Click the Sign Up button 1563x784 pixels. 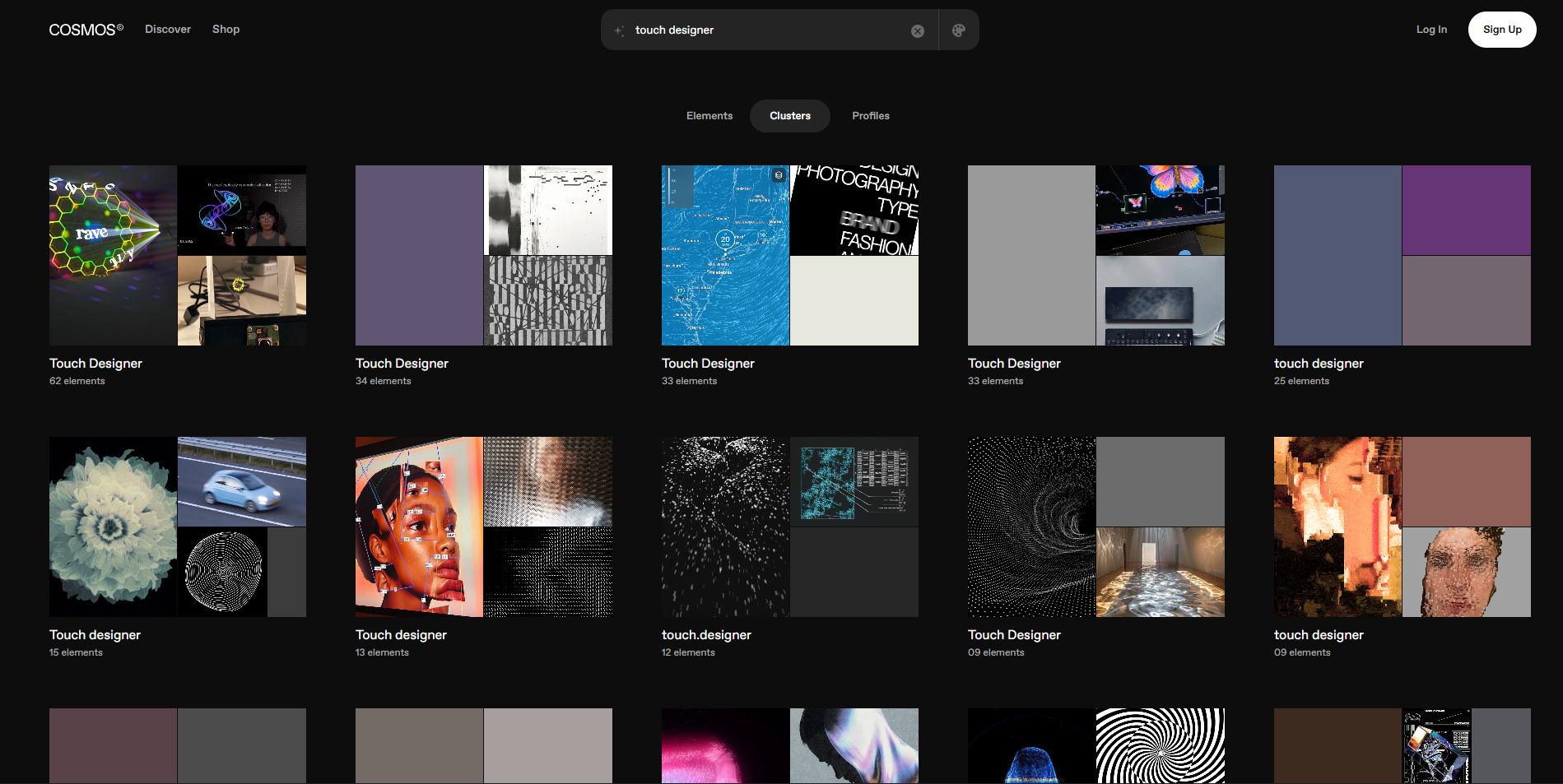coord(1501,30)
